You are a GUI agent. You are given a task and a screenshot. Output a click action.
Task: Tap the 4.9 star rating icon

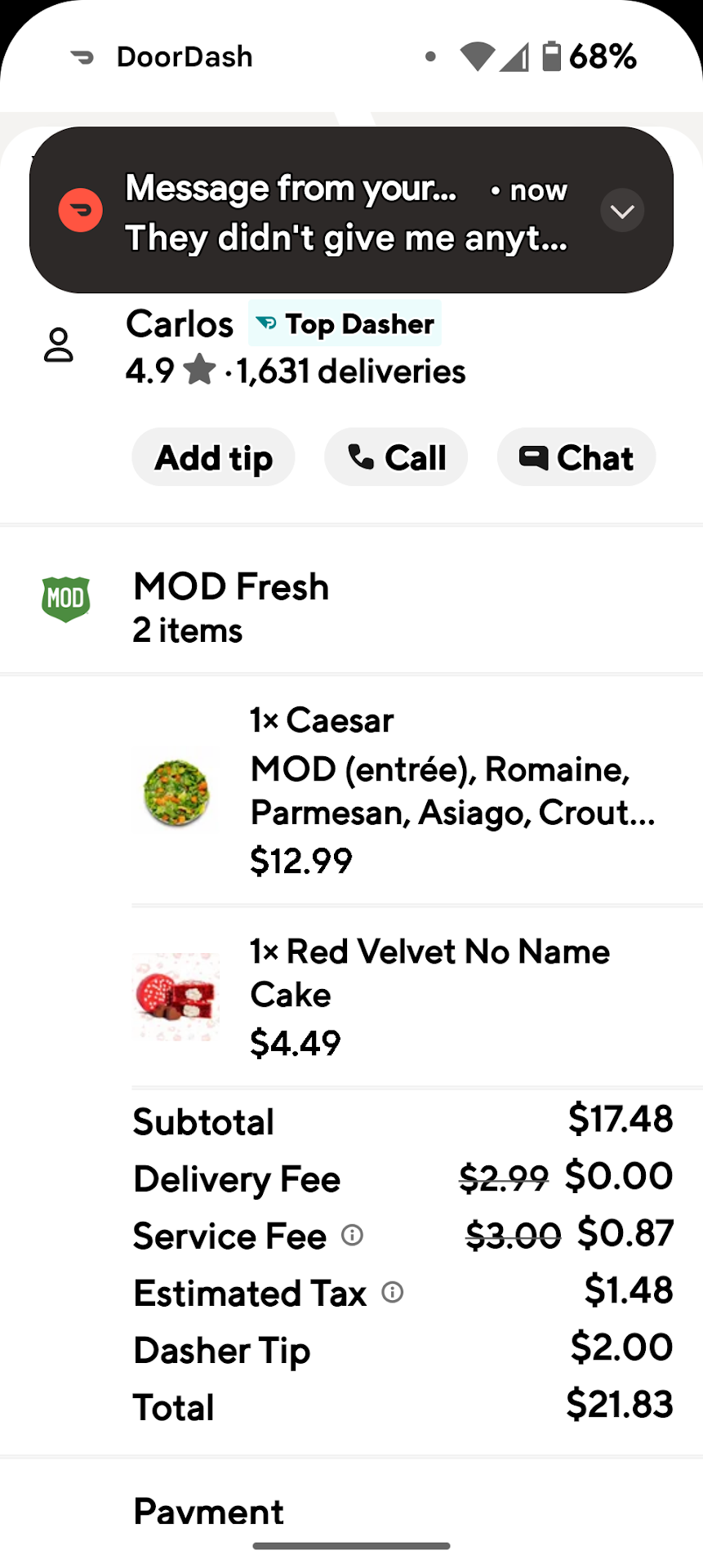199,370
